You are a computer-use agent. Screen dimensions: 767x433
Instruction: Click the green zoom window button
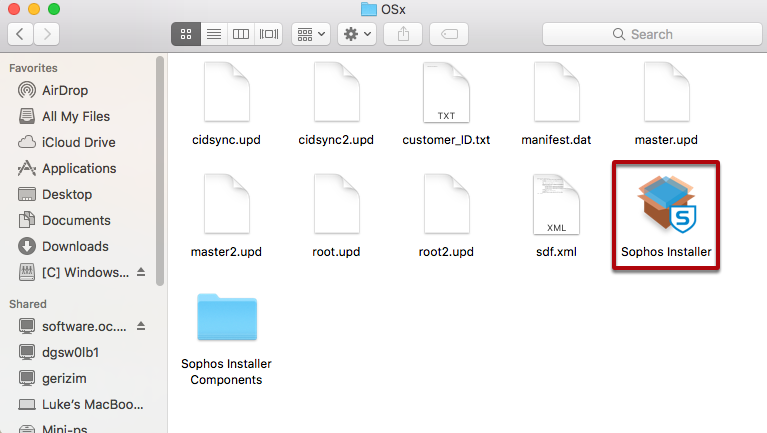54,9
